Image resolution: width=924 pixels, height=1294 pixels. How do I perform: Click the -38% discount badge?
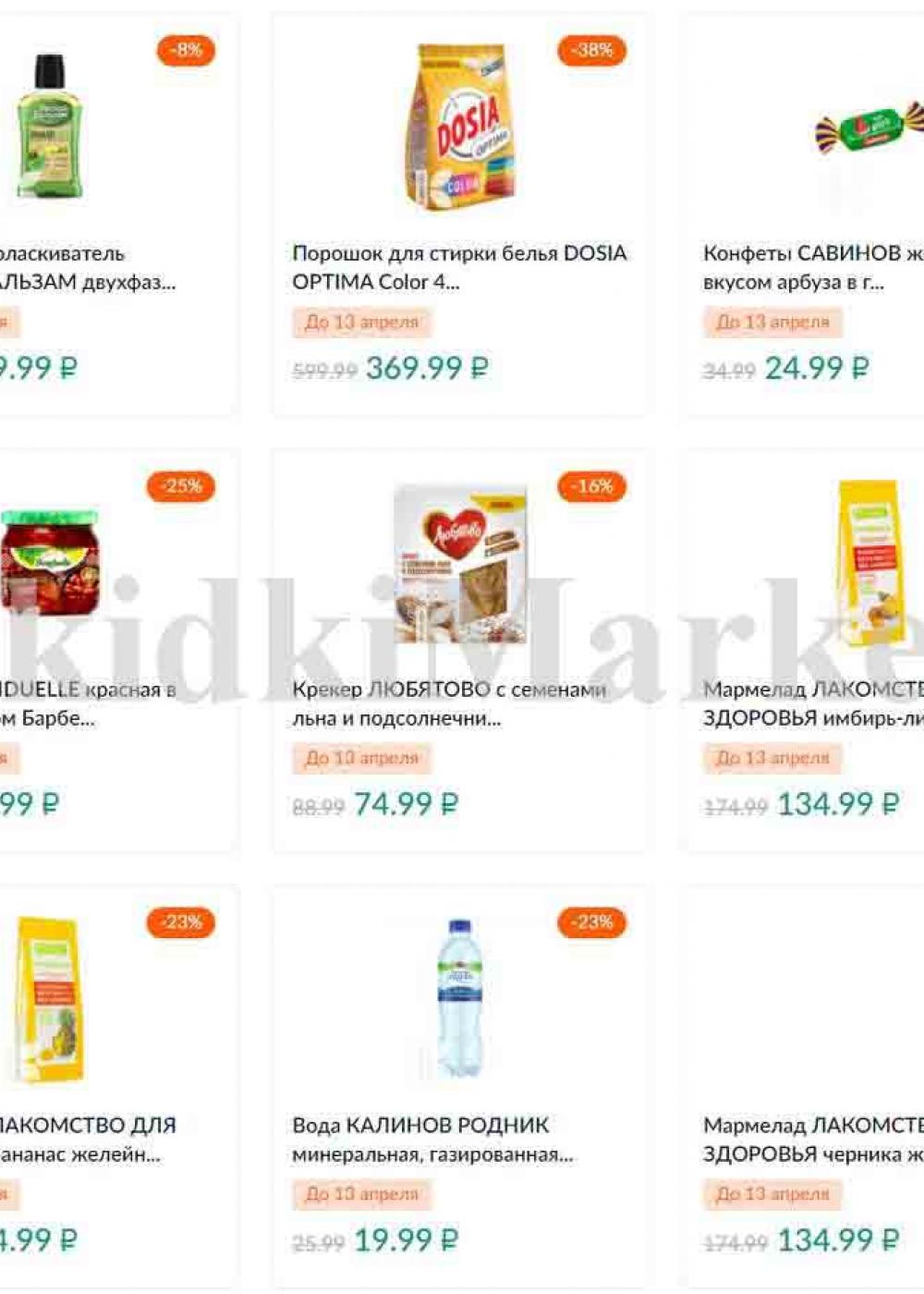(591, 50)
